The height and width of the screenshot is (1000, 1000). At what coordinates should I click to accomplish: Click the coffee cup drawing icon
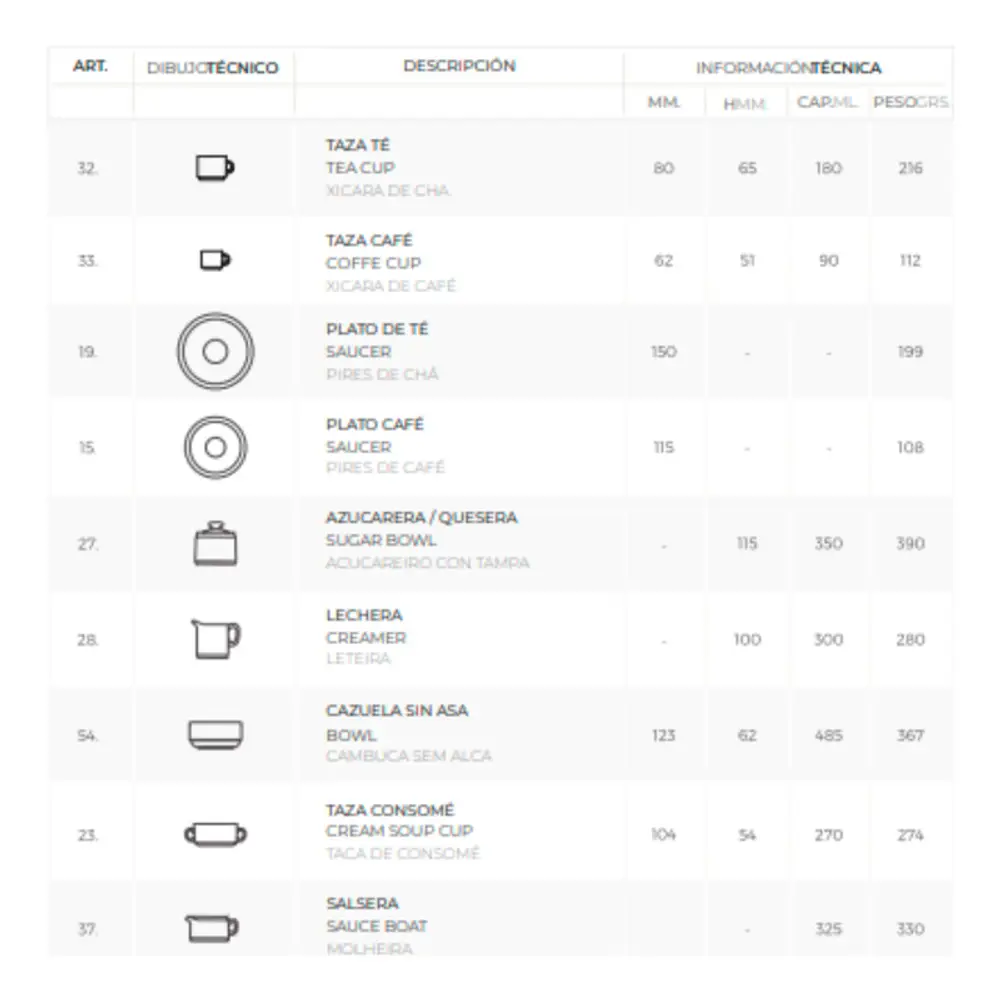(214, 260)
